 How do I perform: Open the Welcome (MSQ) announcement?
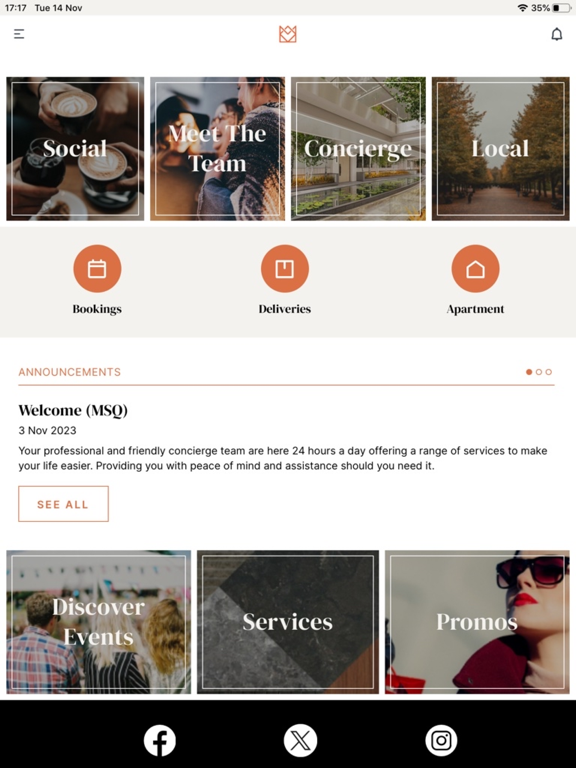click(73, 410)
